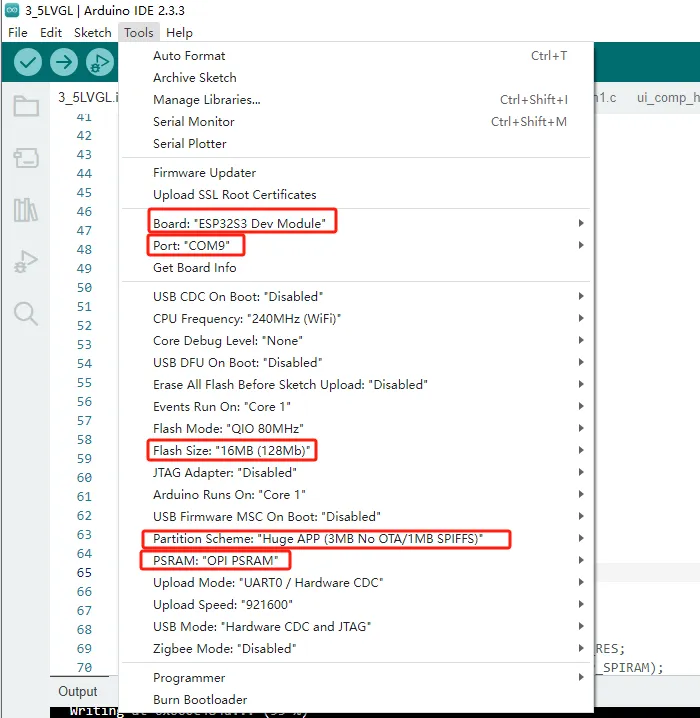
Task: Click the Verify checkmark button
Action: tap(27, 62)
